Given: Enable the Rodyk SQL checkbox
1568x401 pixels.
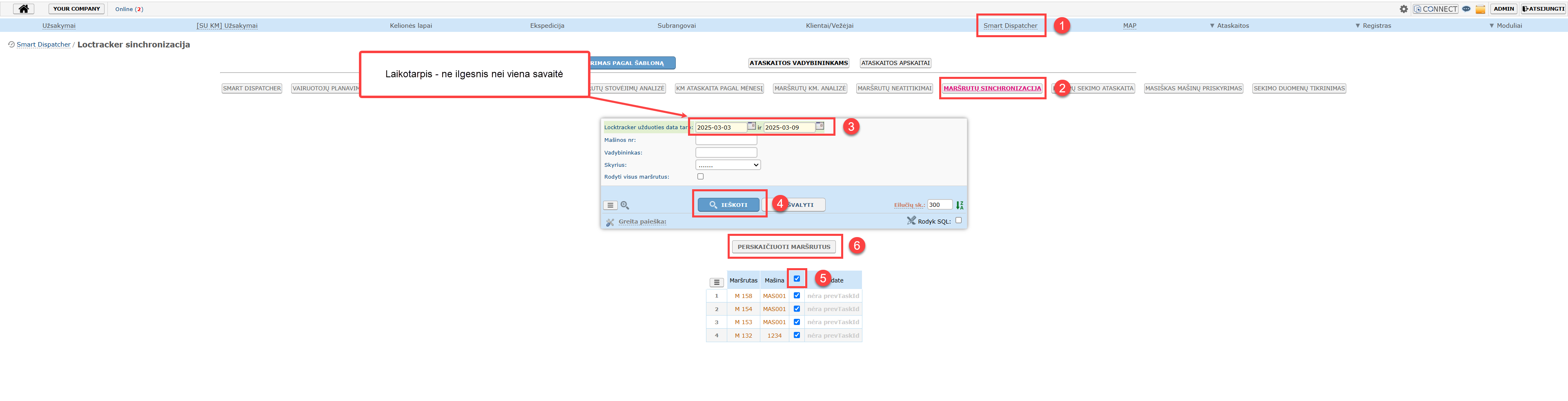Looking at the screenshot, I should pos(959,221).
